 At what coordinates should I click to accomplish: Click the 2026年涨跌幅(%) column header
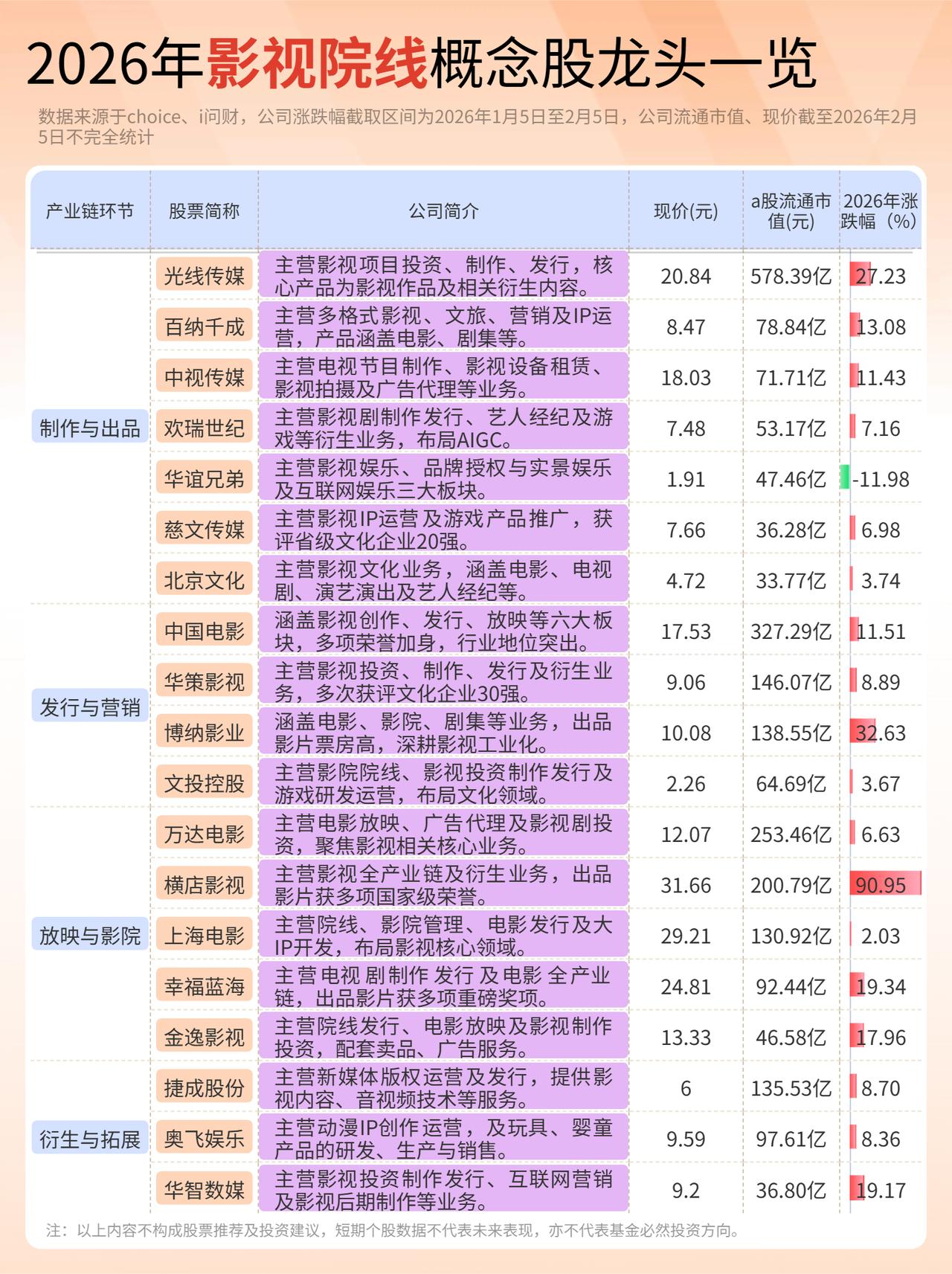(x=881, y=211)
